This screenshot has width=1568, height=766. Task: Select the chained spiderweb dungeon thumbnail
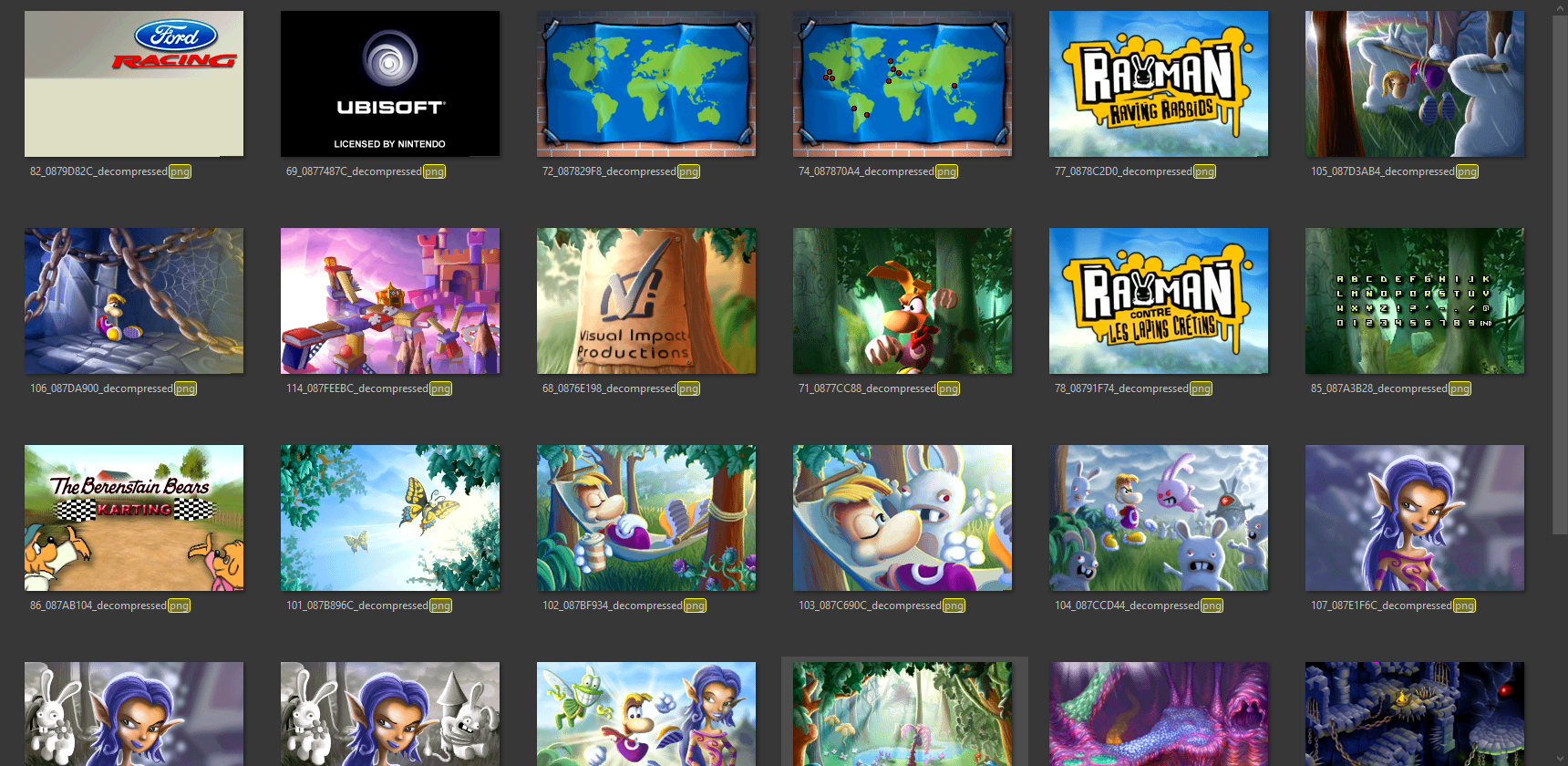(134, 301)
